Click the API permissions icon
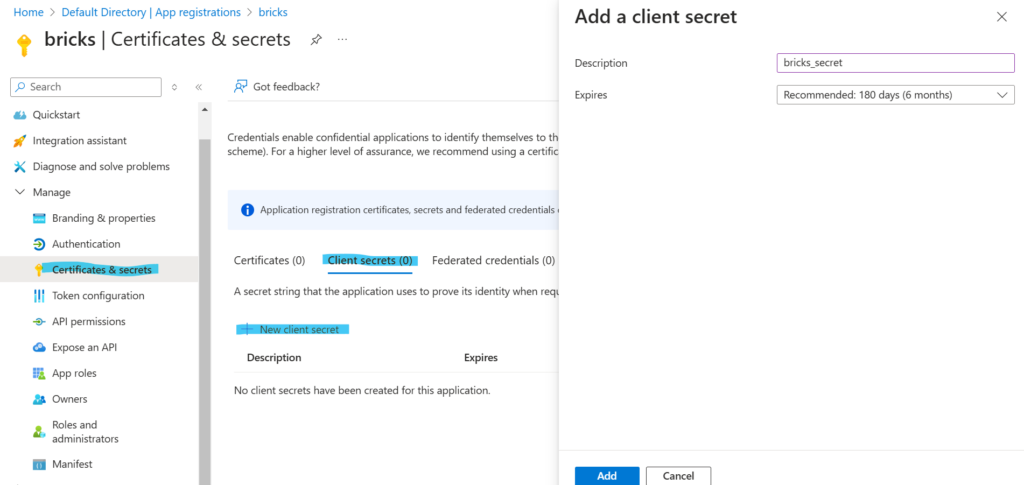Image resolution: width=1024 pixels, height=485 pixels. pyautogui.click(x=39, y=322)
